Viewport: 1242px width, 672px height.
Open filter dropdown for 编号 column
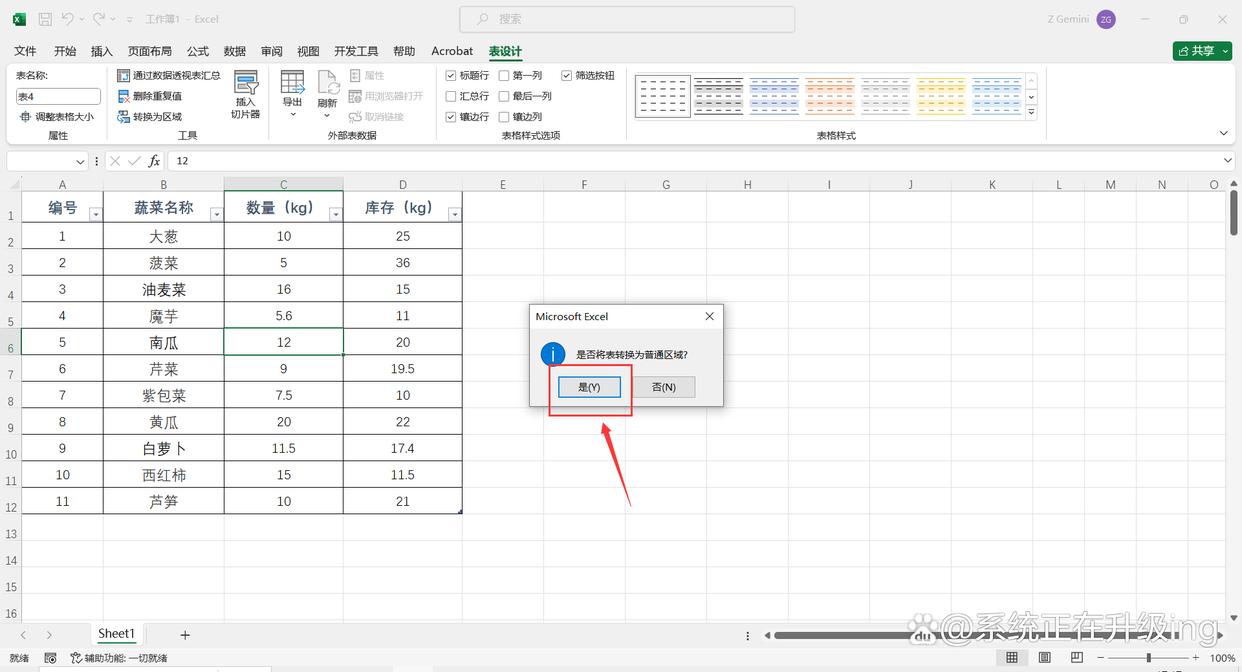click(96, 214)
